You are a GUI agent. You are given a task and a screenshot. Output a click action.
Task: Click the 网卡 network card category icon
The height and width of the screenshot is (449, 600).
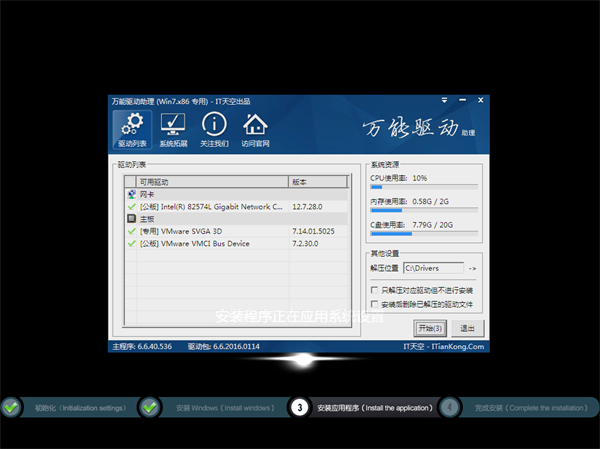point(131,194)
